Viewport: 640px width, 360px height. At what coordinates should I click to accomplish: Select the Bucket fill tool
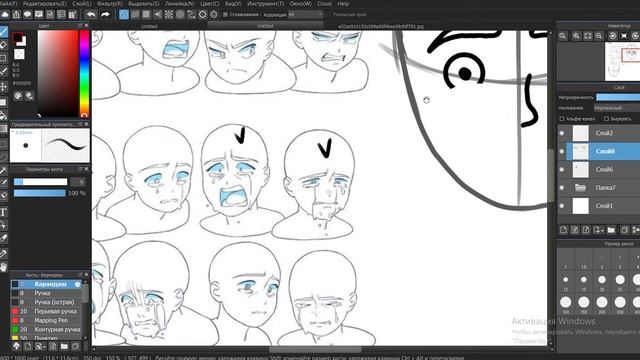3,116
